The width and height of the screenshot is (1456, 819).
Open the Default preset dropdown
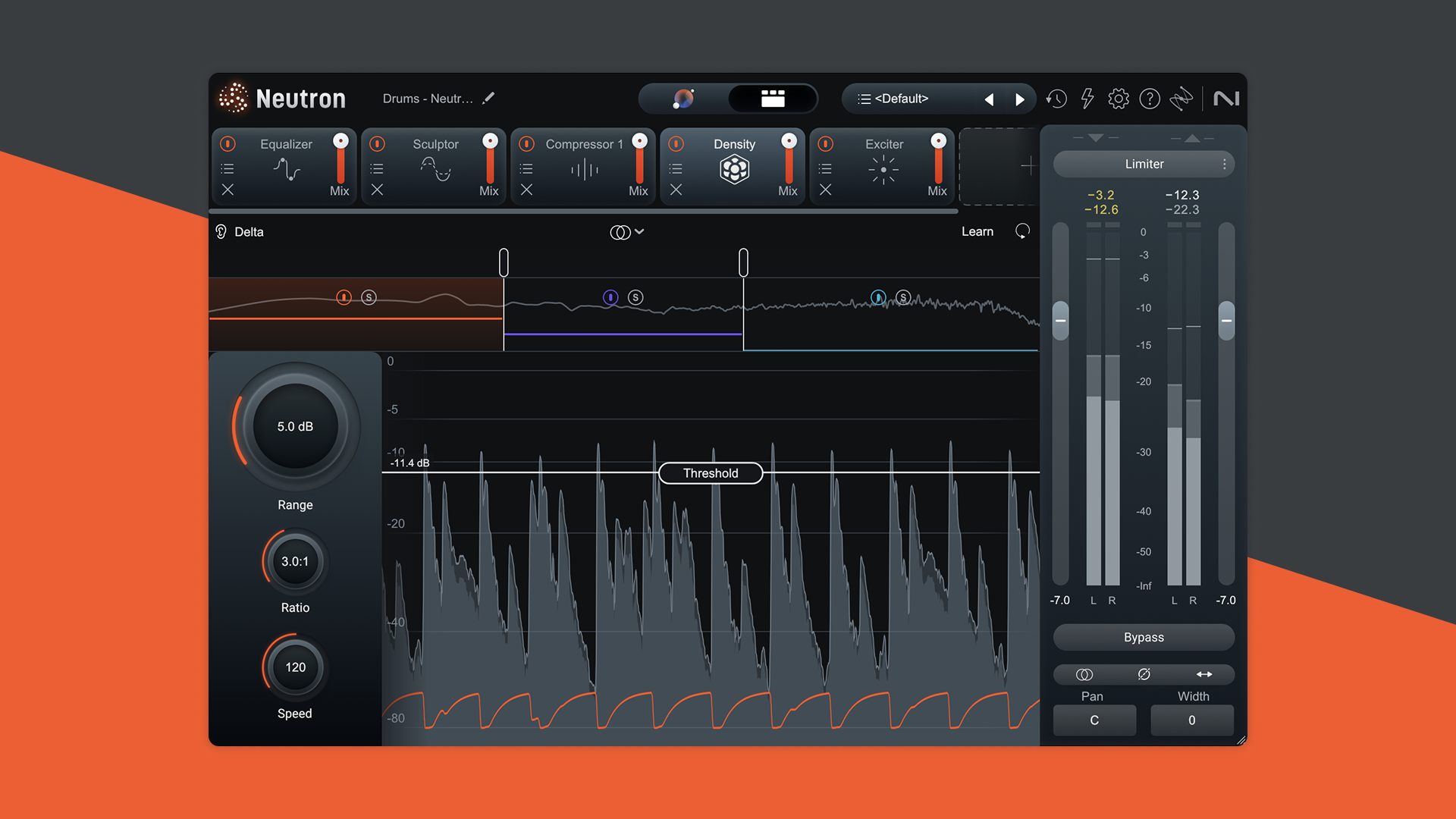coord(902,99)
